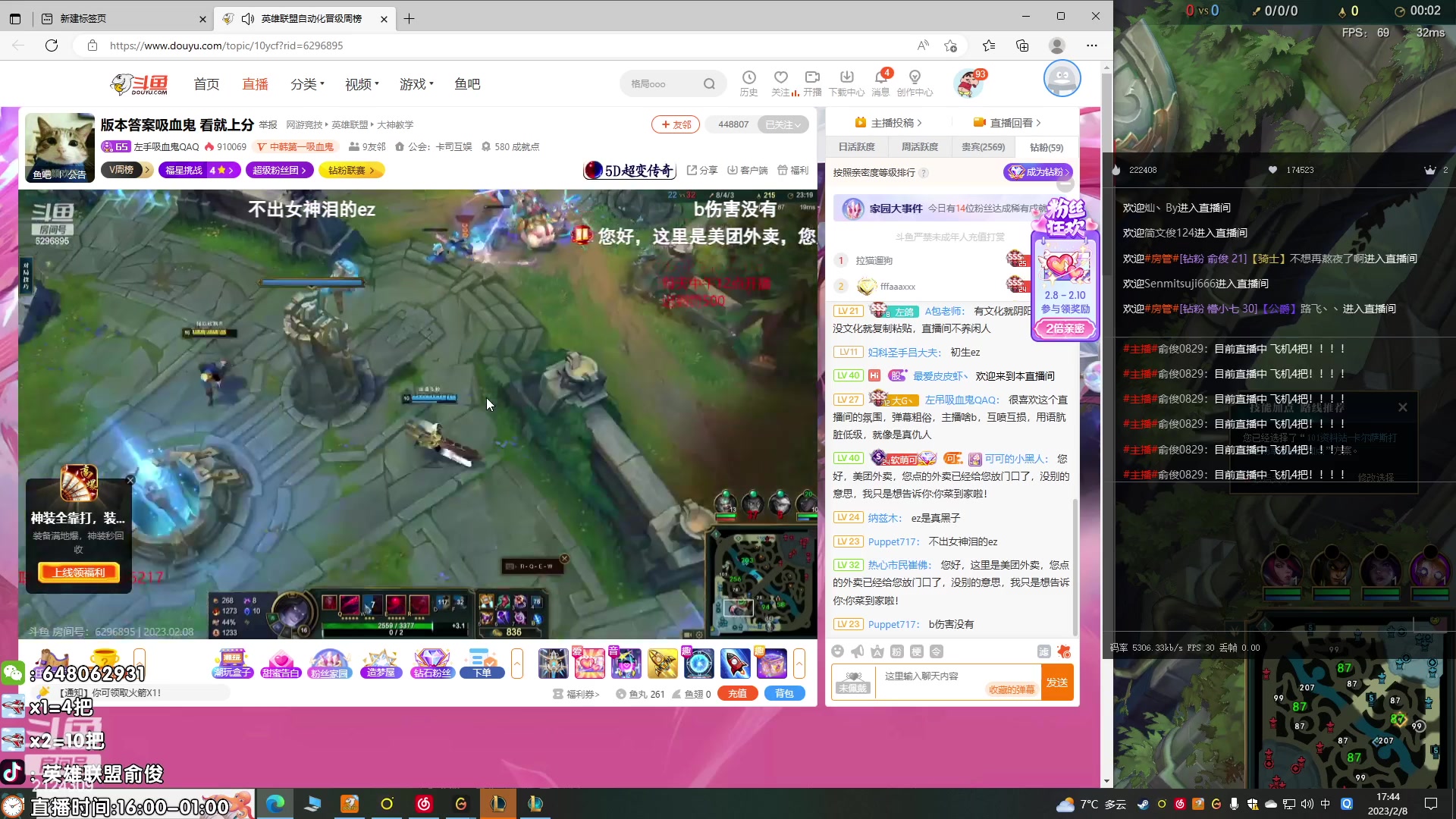Open the Edge icon in taskbar
This screenshot has height=819, width=1456.
(x=275, y=804)
